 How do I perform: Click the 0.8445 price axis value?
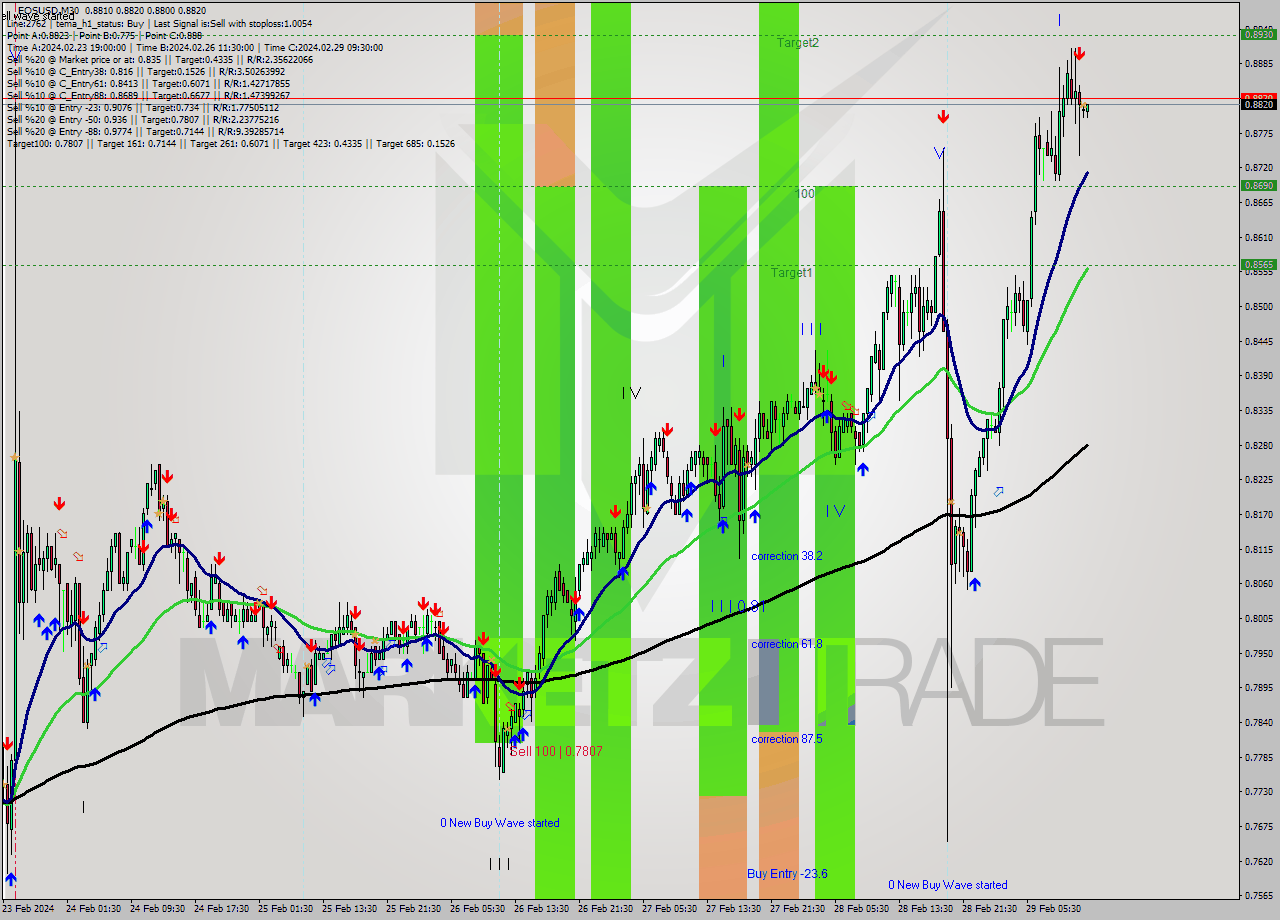1258,341
